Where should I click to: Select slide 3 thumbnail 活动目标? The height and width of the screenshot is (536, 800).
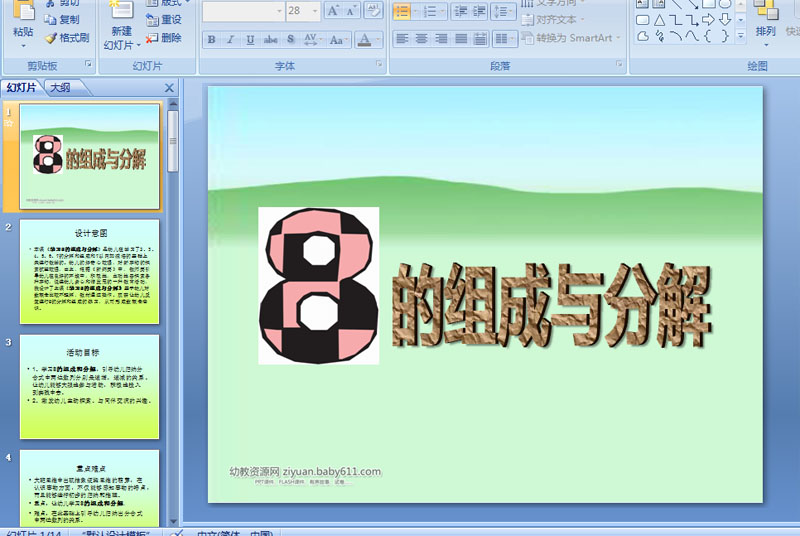pos(90,387)
